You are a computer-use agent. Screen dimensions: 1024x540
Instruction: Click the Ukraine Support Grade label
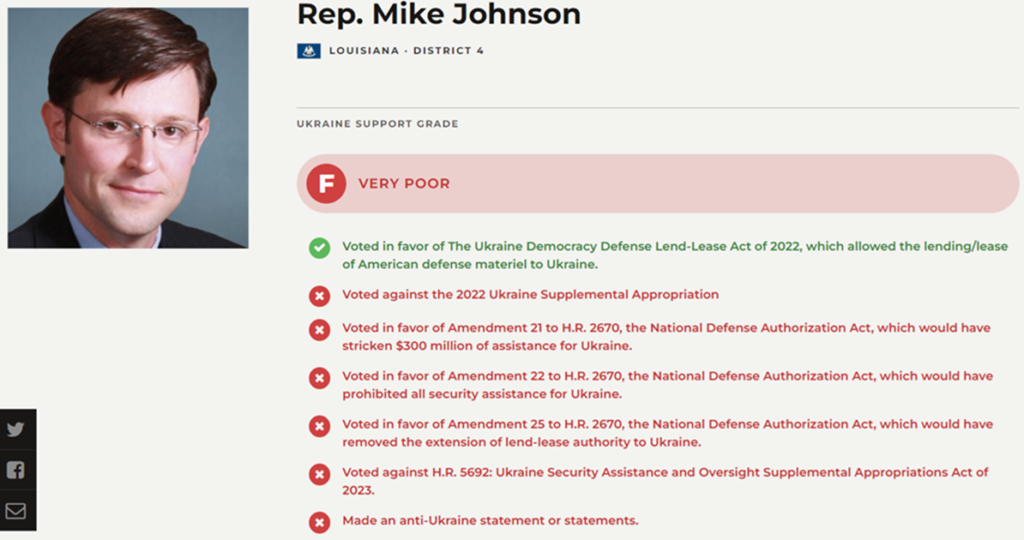coord(377,123)
